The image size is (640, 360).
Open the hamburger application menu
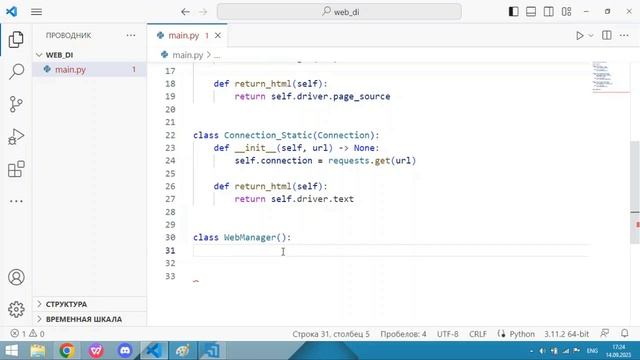pos(36,12)
